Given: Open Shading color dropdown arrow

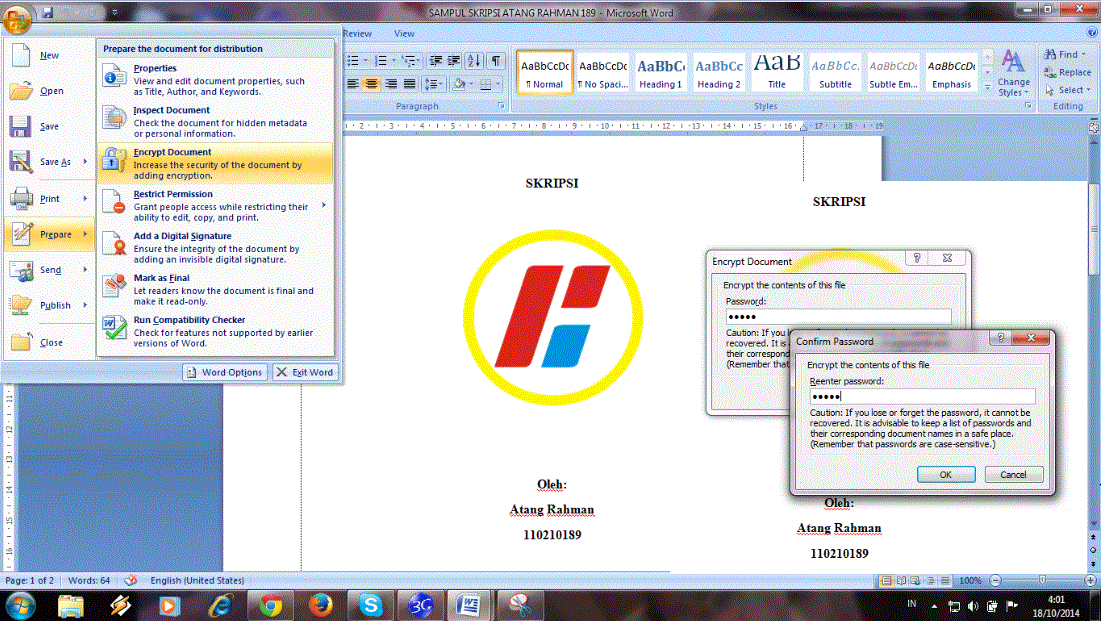Looking at the screenshot, I should [x=472, y=84].
